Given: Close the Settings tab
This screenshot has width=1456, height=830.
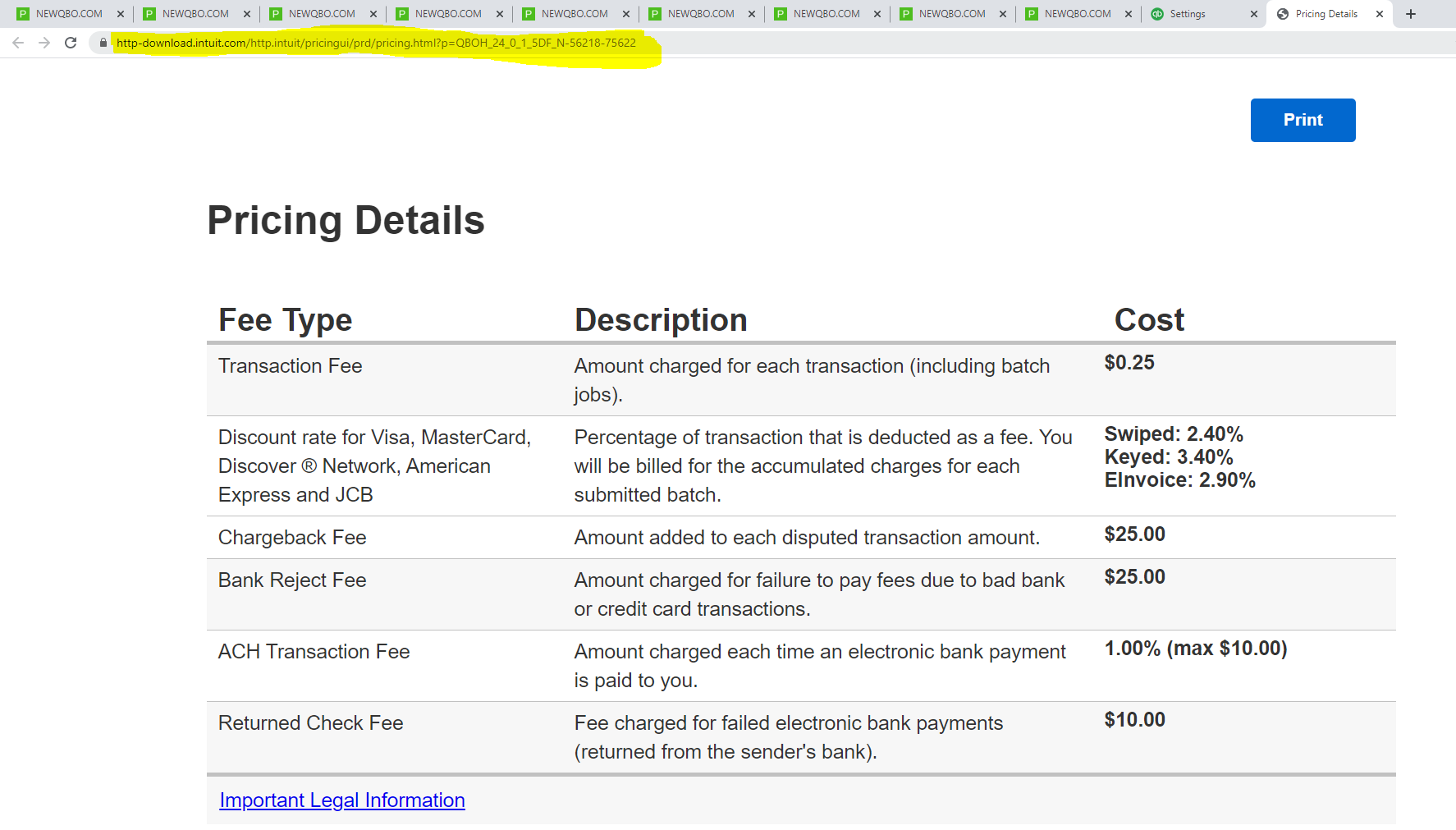Looking at the screenshot, I should [x=1253, y=14].
